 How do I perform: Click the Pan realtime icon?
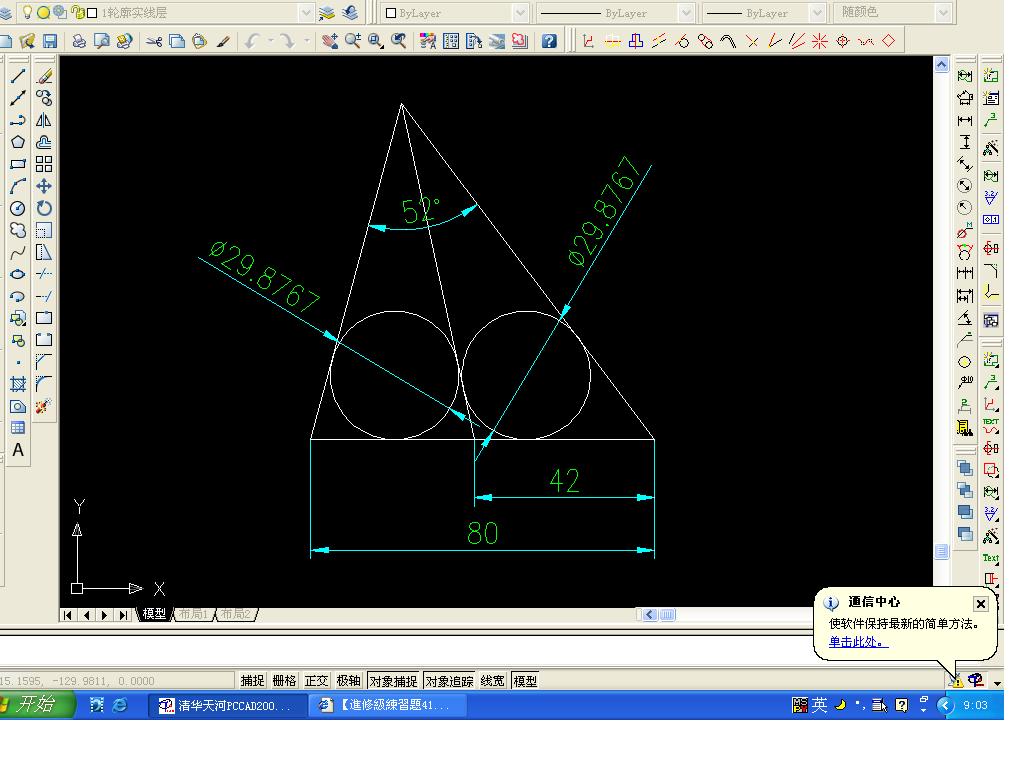[330, 41]
